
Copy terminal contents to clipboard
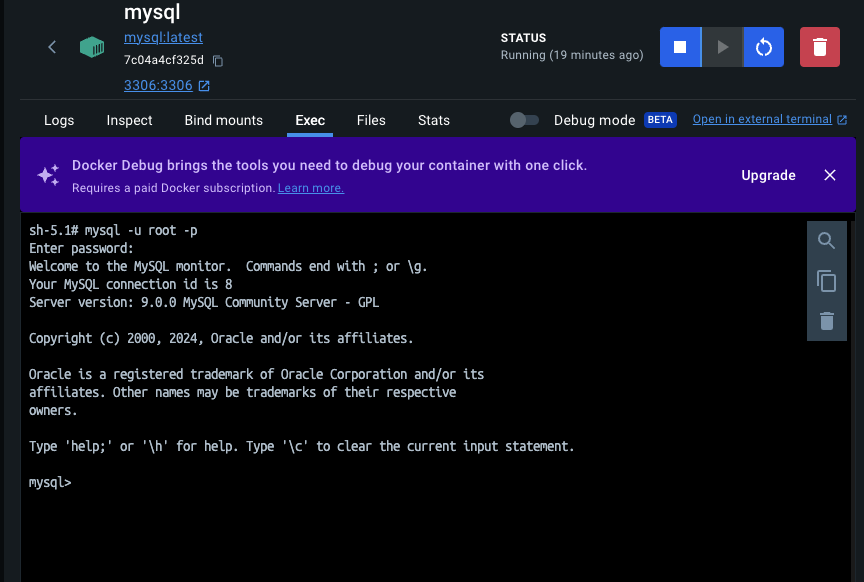point(826,281)
